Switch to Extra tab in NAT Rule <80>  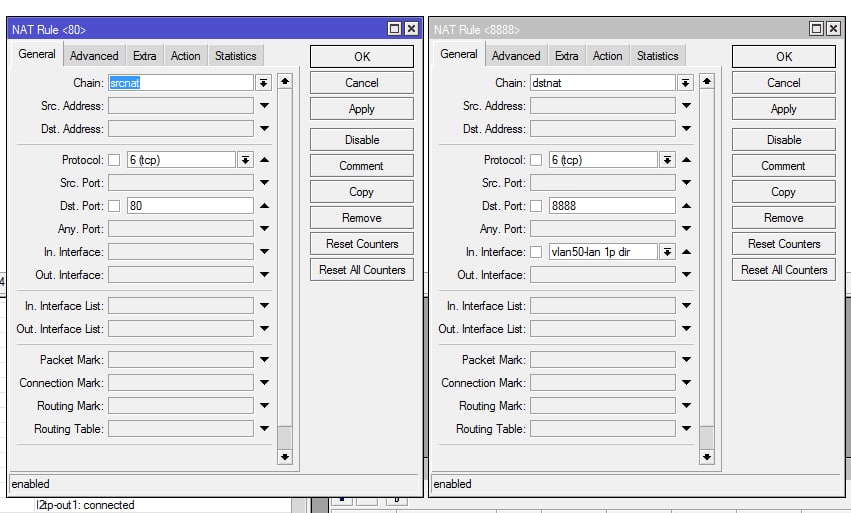(x=145, y=55)
